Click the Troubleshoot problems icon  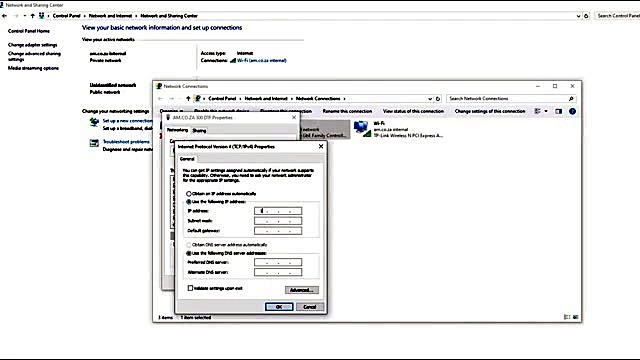94,143
